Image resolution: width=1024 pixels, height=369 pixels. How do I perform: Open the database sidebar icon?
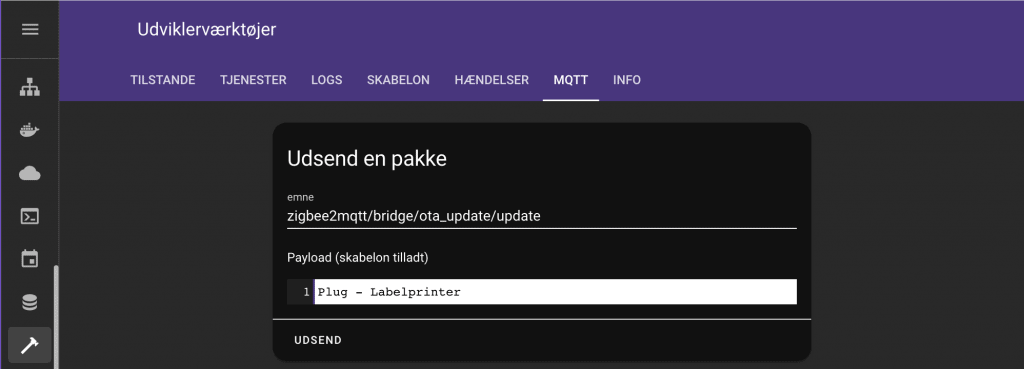coord(30,302)
